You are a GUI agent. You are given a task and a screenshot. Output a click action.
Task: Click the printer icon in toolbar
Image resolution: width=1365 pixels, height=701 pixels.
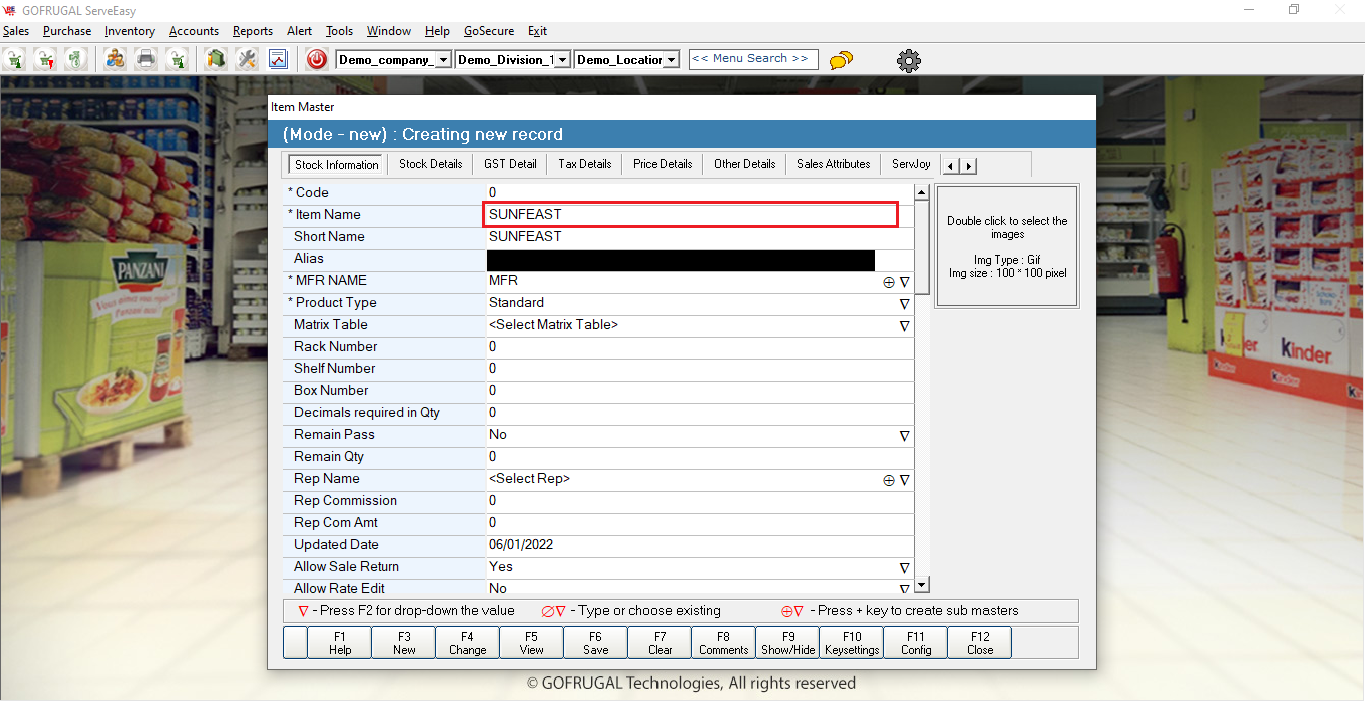(x=146, y=59)
